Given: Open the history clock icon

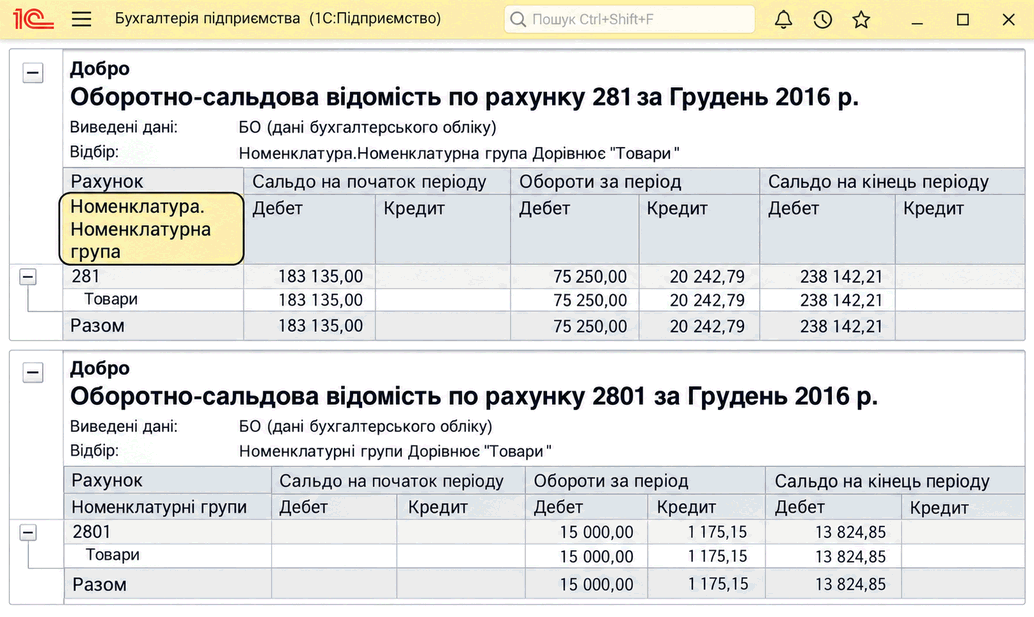Looking at the screenshot, I should 822,20.
